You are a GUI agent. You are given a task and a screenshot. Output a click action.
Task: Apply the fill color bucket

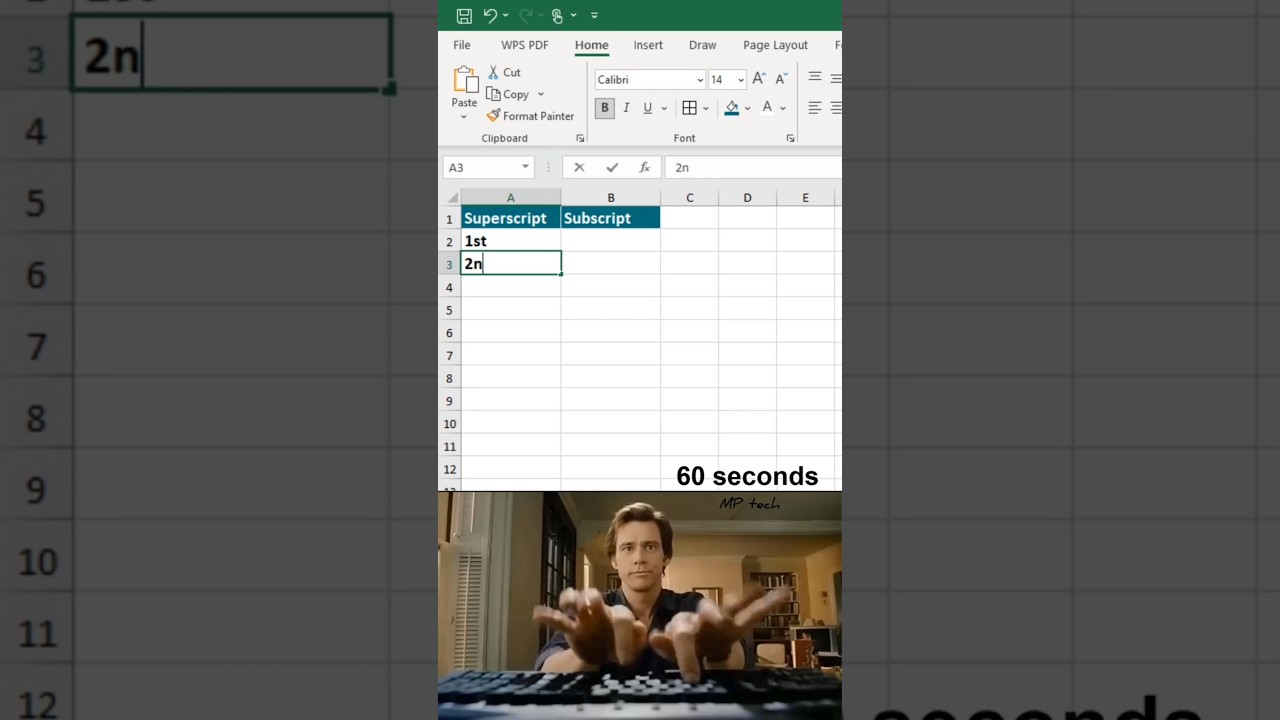click(x=732, y=108)
